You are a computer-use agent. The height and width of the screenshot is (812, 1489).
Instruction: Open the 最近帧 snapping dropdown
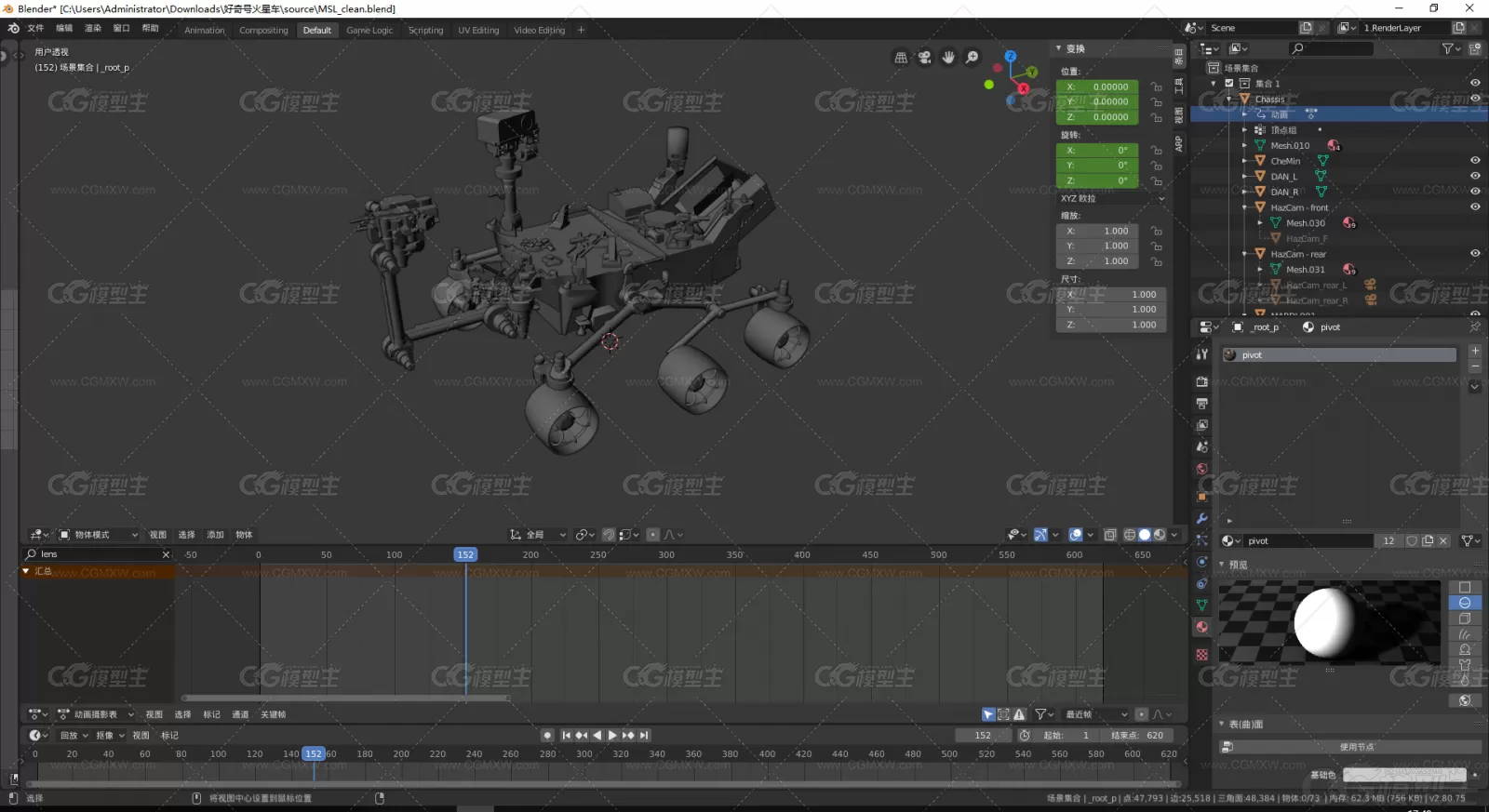(1095, 714)
